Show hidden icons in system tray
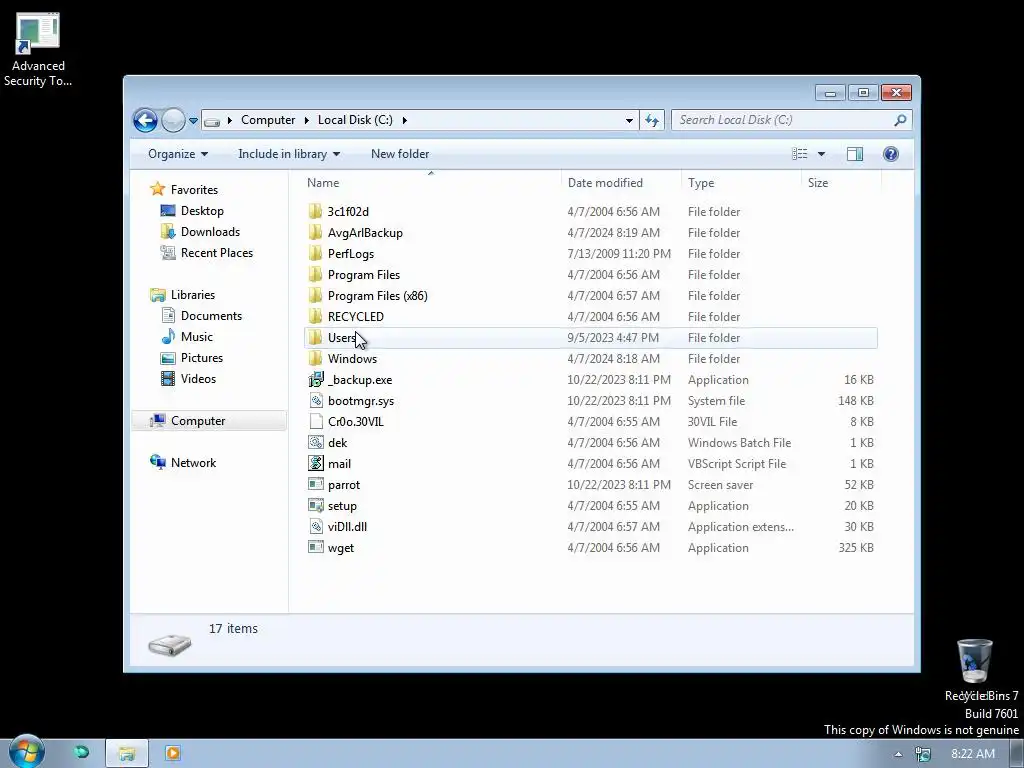This screenshot has height=768, width=1024. (899, 754)
